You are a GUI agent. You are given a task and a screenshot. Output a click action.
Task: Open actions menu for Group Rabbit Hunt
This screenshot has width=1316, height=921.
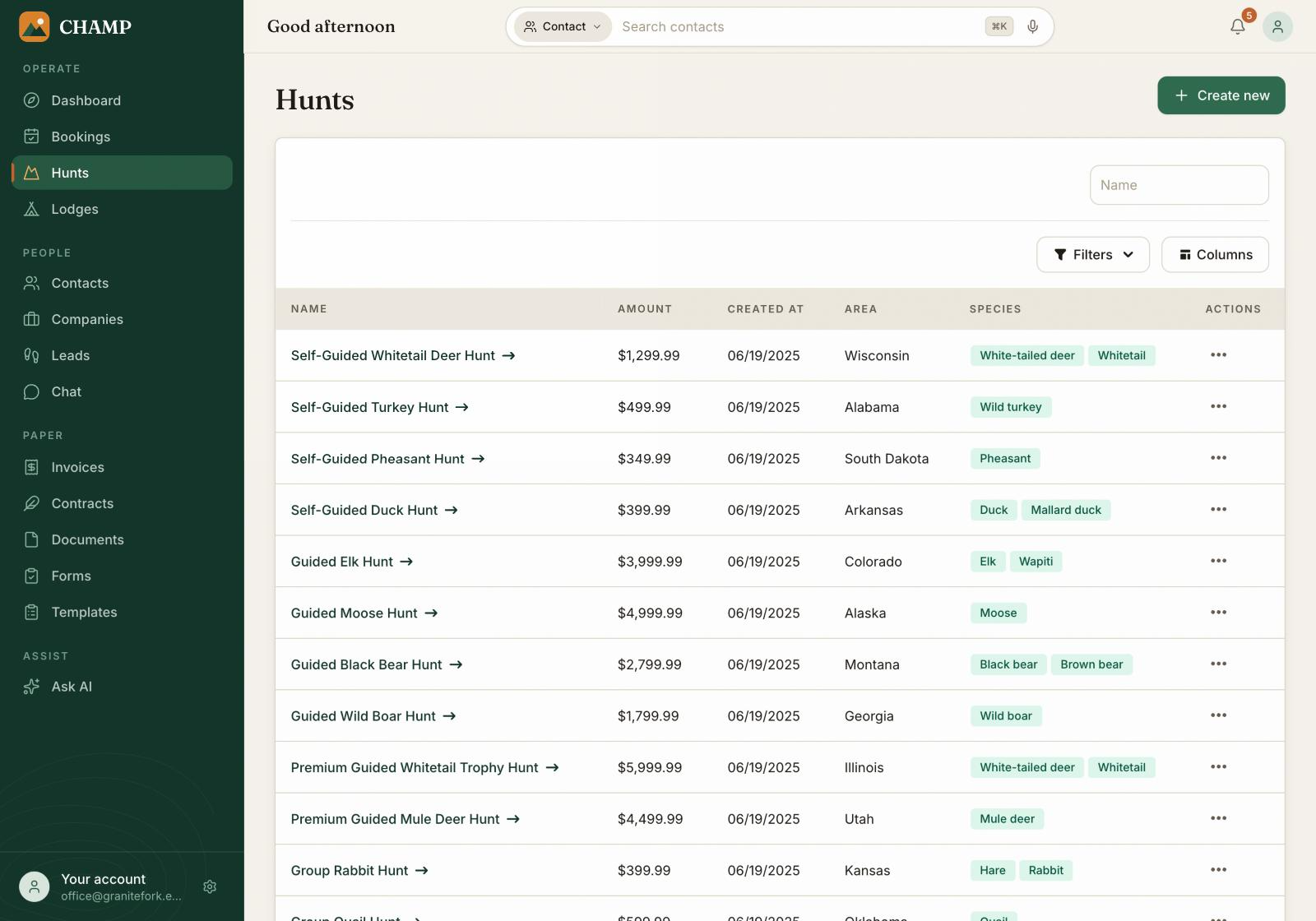tap(1218, 870)
